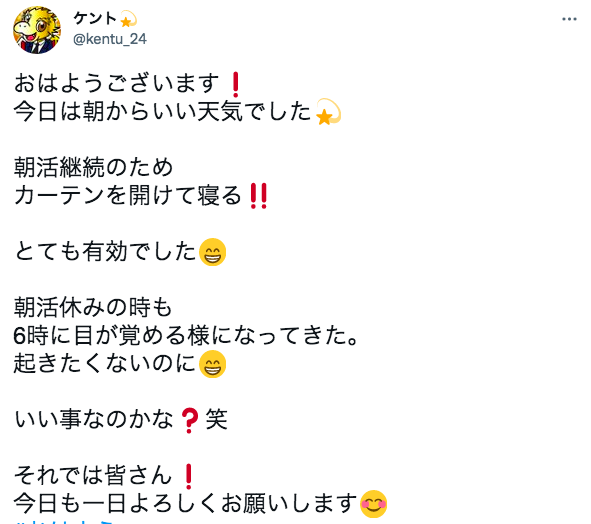Click the line 6時に目が覚める様になってきた

[186, 336]
